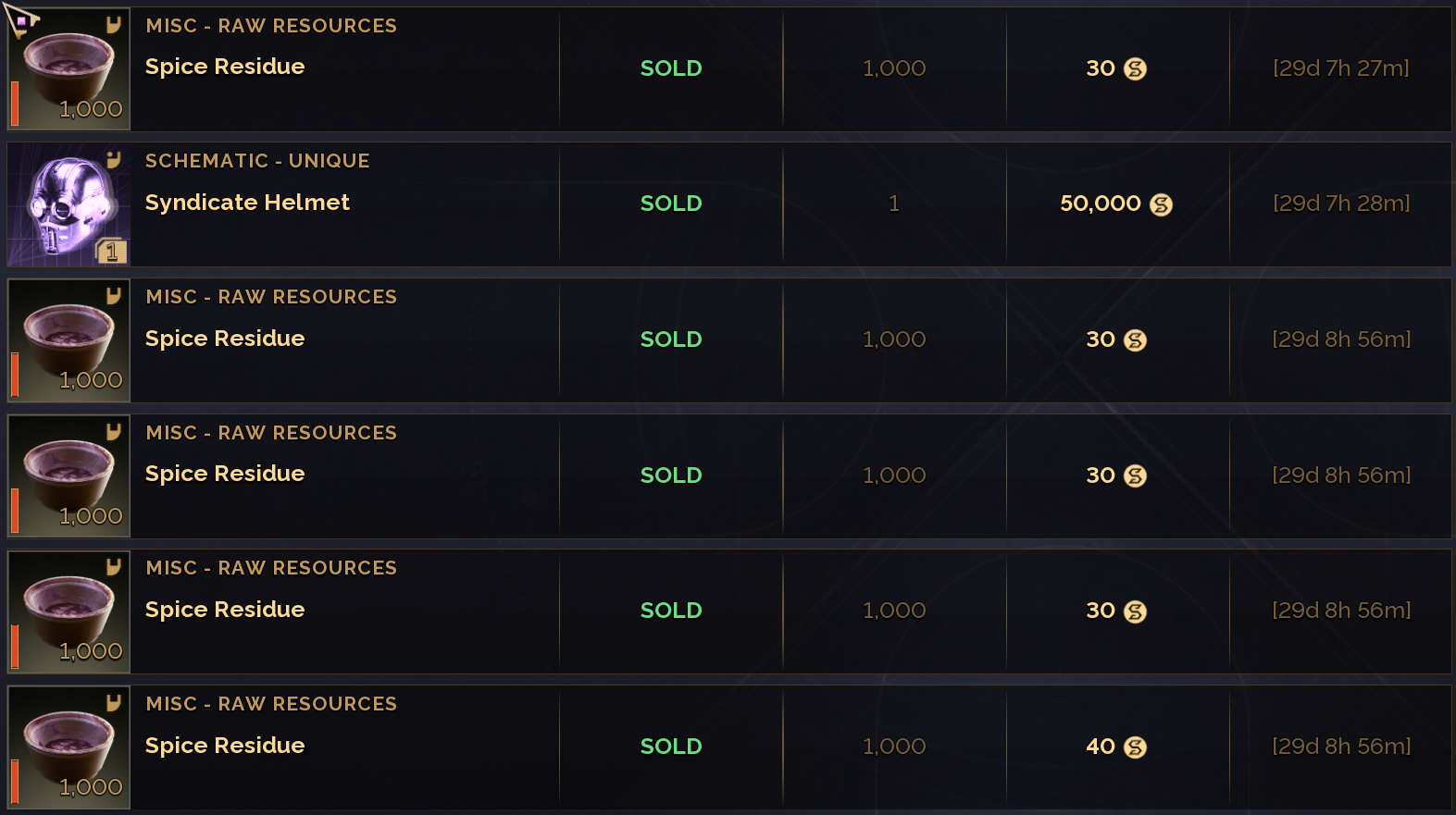Click the Solari coin icon beside 40

(x=1135, y=747)
